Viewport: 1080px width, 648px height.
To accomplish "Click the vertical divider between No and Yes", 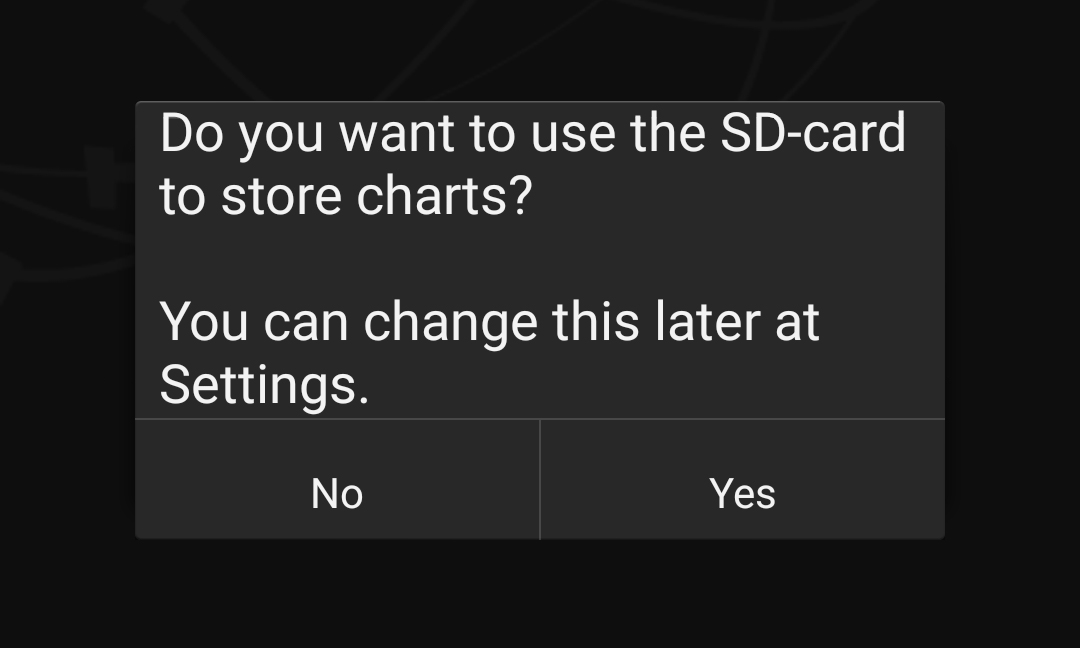I will pos(540,480).
